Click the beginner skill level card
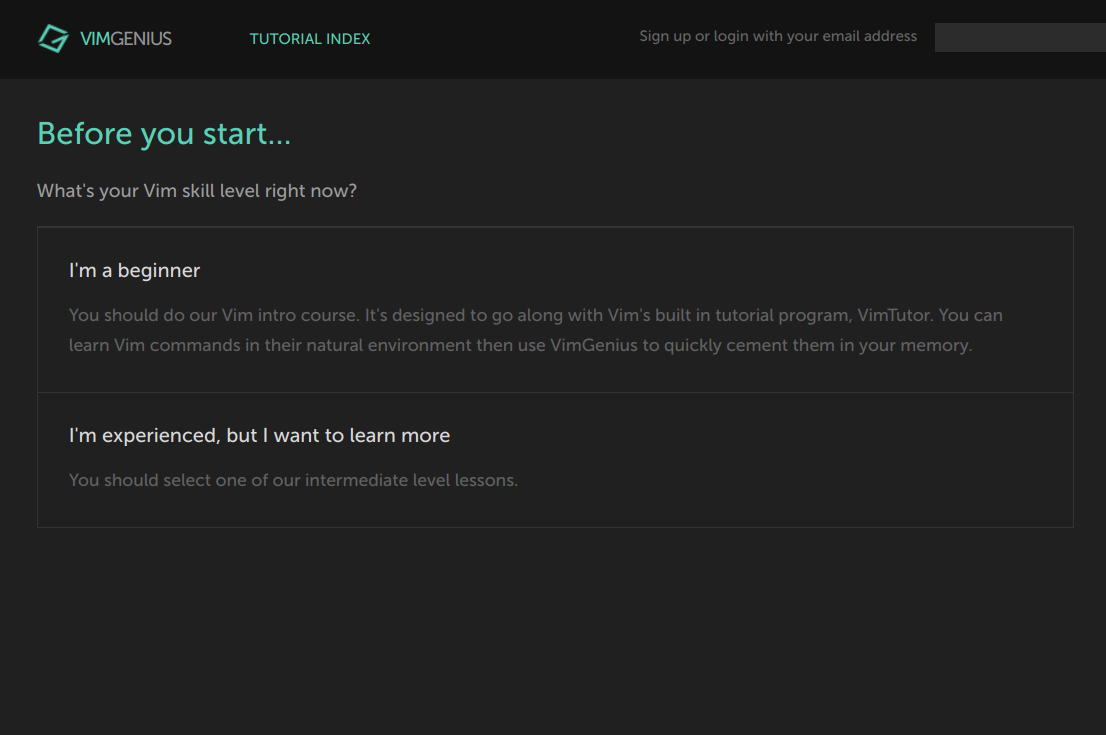Image resolution: width=1106 pixels, height=735 pixels. pos(553,309)
